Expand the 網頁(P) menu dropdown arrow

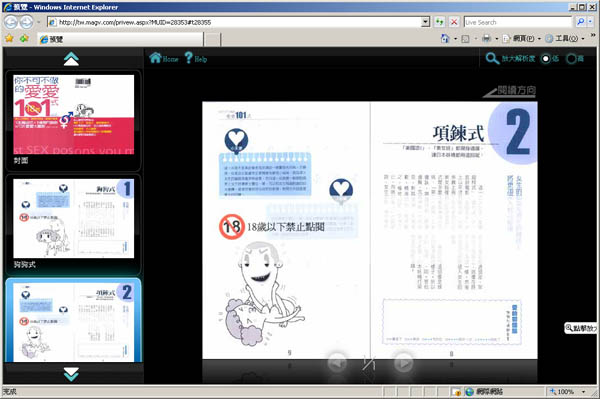(539, 39)
